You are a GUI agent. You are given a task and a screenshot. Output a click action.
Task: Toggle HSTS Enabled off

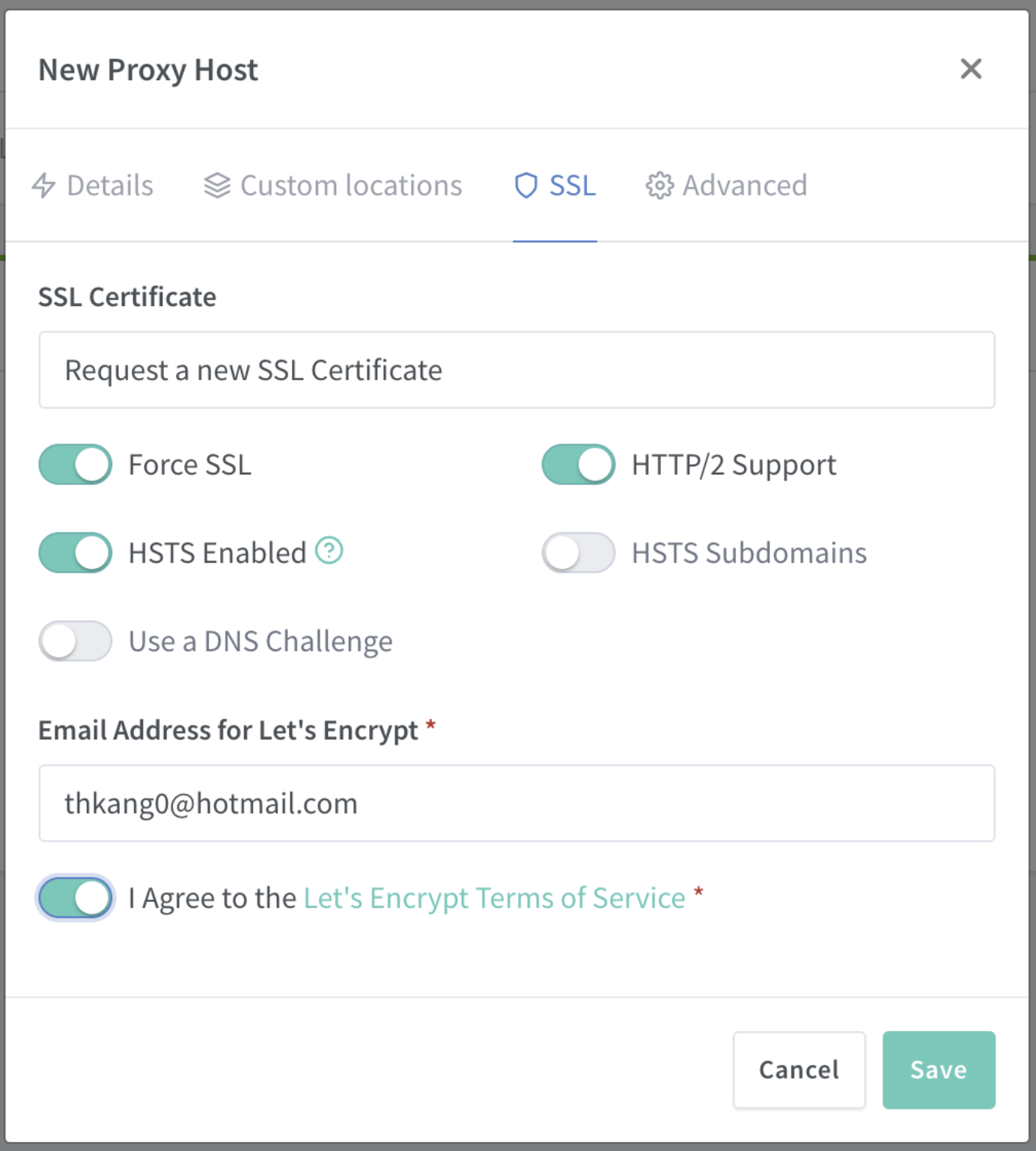click(76, 553)
